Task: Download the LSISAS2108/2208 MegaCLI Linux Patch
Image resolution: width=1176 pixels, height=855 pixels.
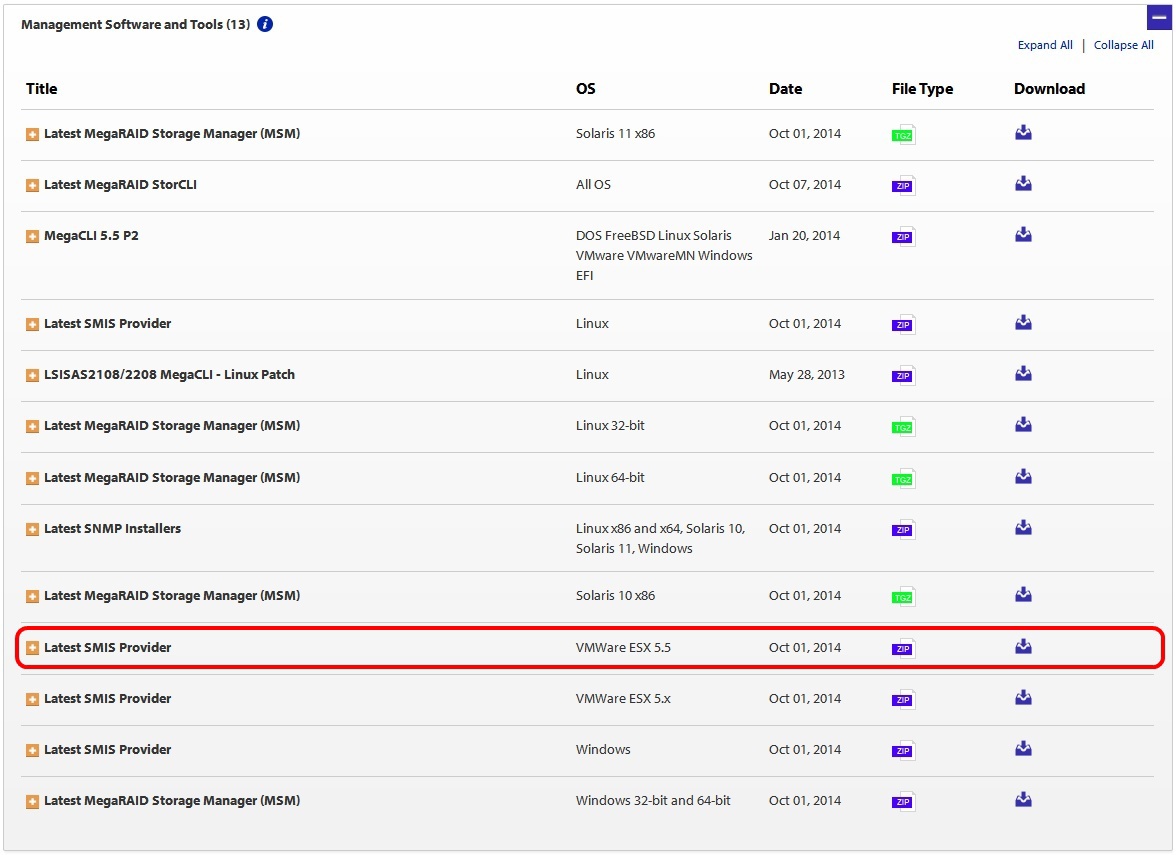Action: (1022, 373)
